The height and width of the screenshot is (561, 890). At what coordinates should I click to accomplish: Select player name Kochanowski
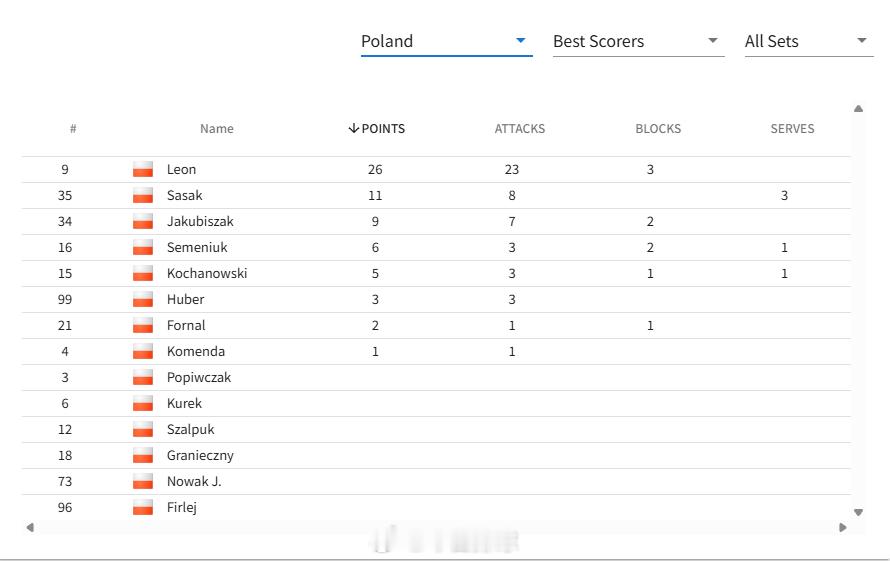207,273
